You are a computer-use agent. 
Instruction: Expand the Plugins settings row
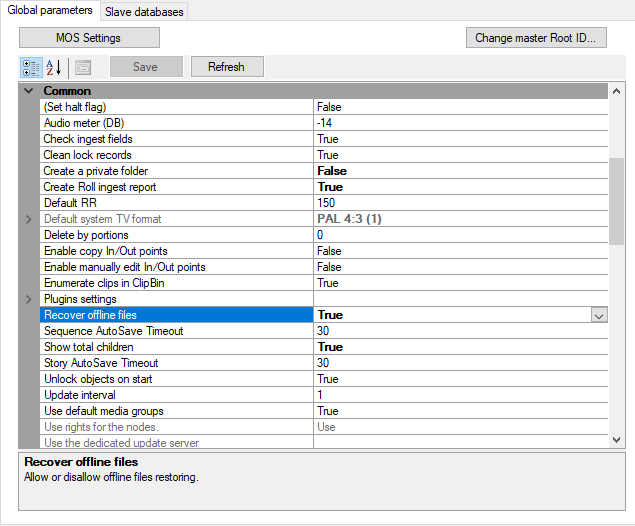point(29,299)
